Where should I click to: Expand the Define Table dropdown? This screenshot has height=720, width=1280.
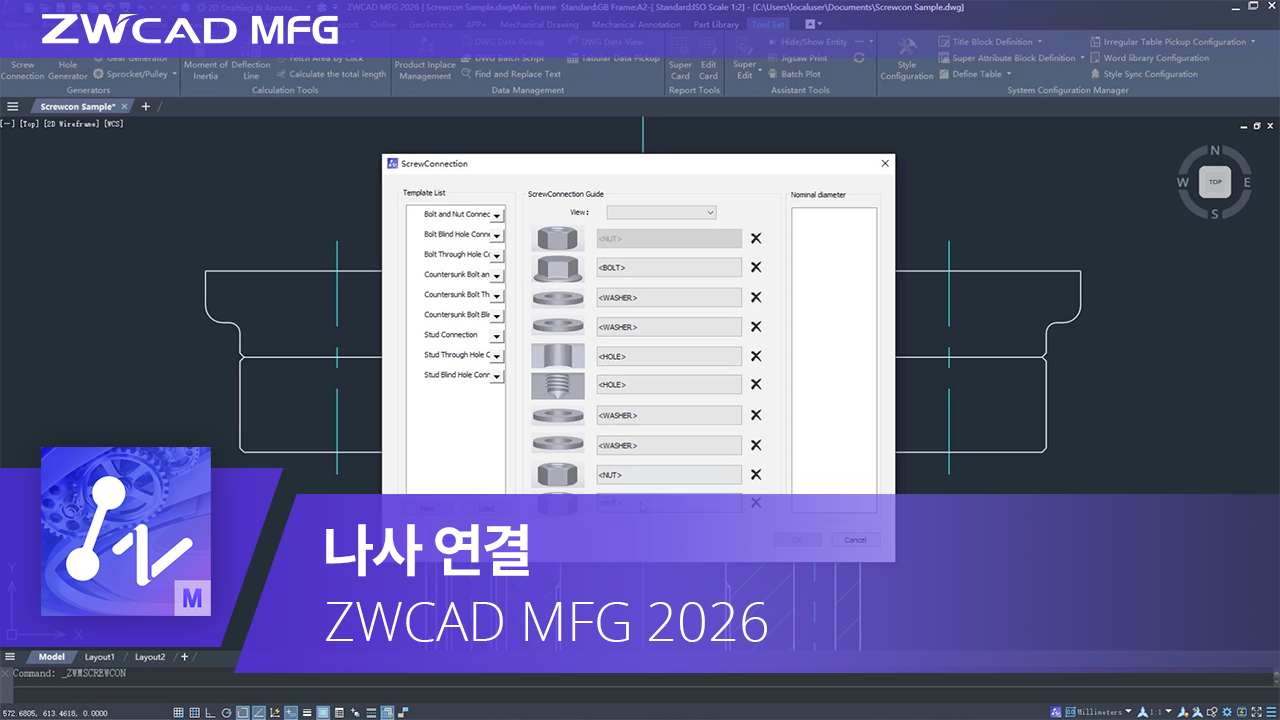point(1008,74)
